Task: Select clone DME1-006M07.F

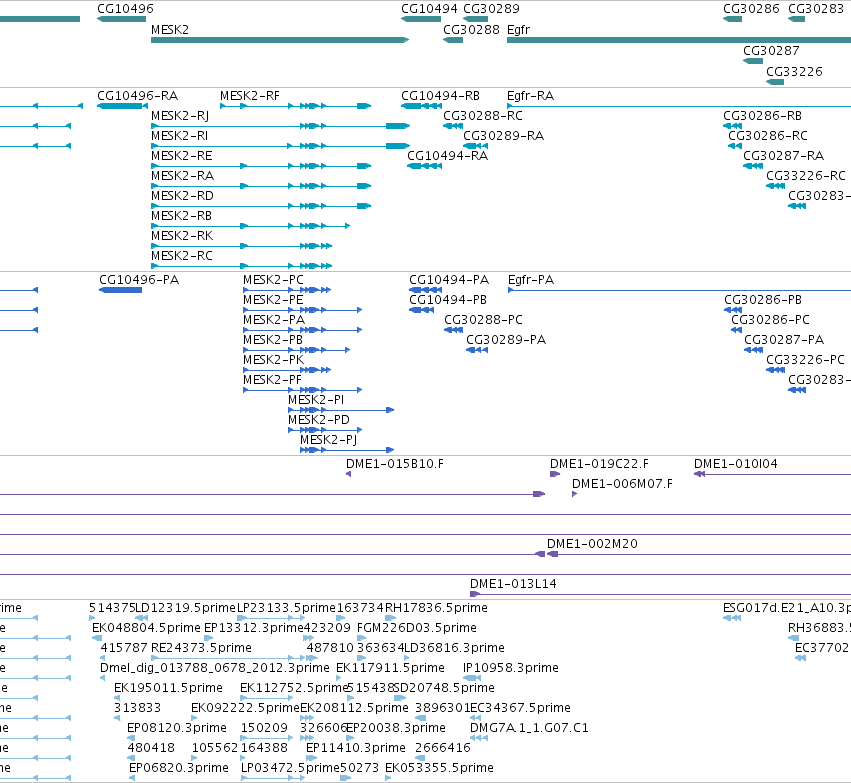Action: 622,484
